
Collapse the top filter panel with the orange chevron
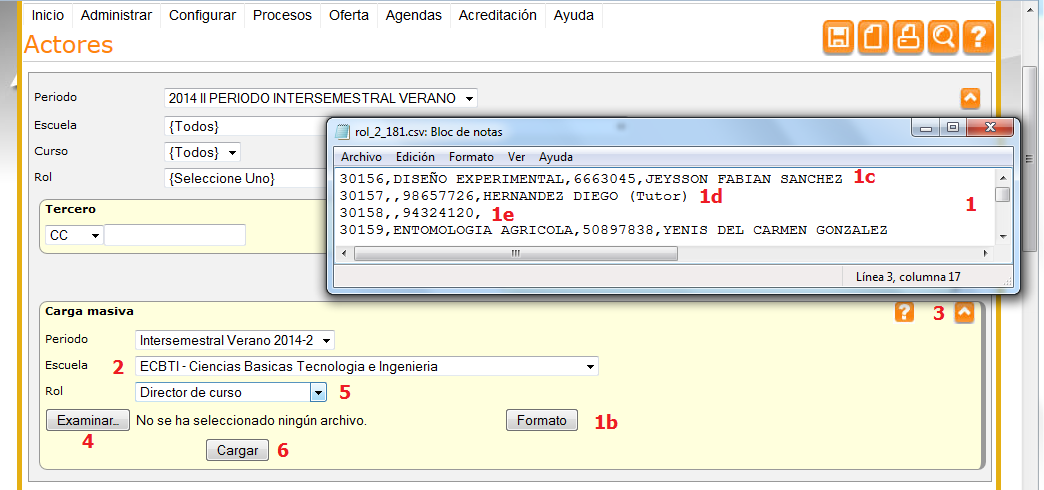(969, 98)
